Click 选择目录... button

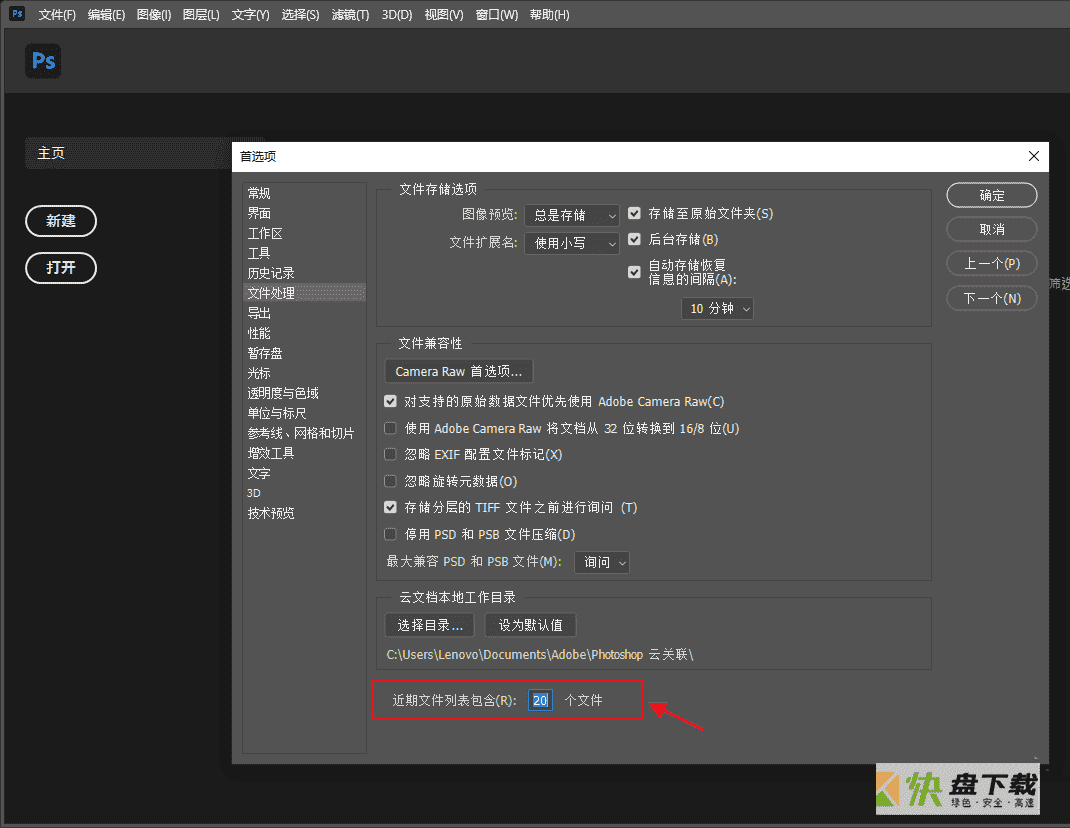pyautogui.click(x=430, y=625)
